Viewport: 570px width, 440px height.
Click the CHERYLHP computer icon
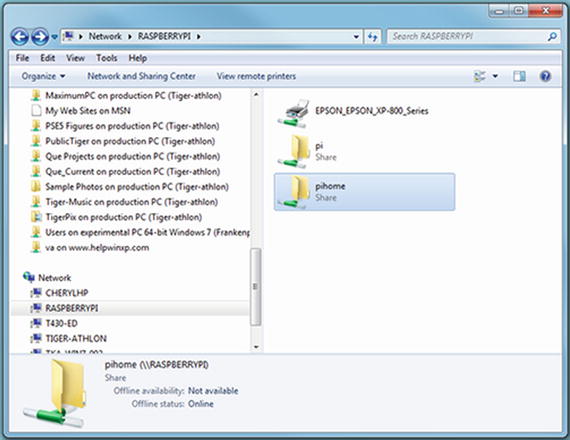tap(36, 293)
